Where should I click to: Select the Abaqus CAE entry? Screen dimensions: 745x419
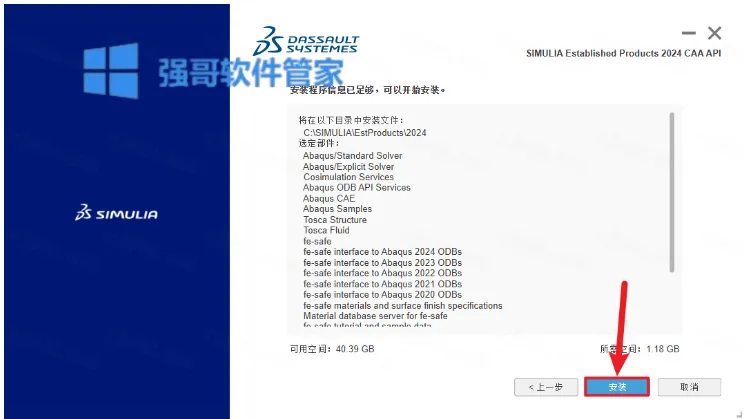click(329, 199)
